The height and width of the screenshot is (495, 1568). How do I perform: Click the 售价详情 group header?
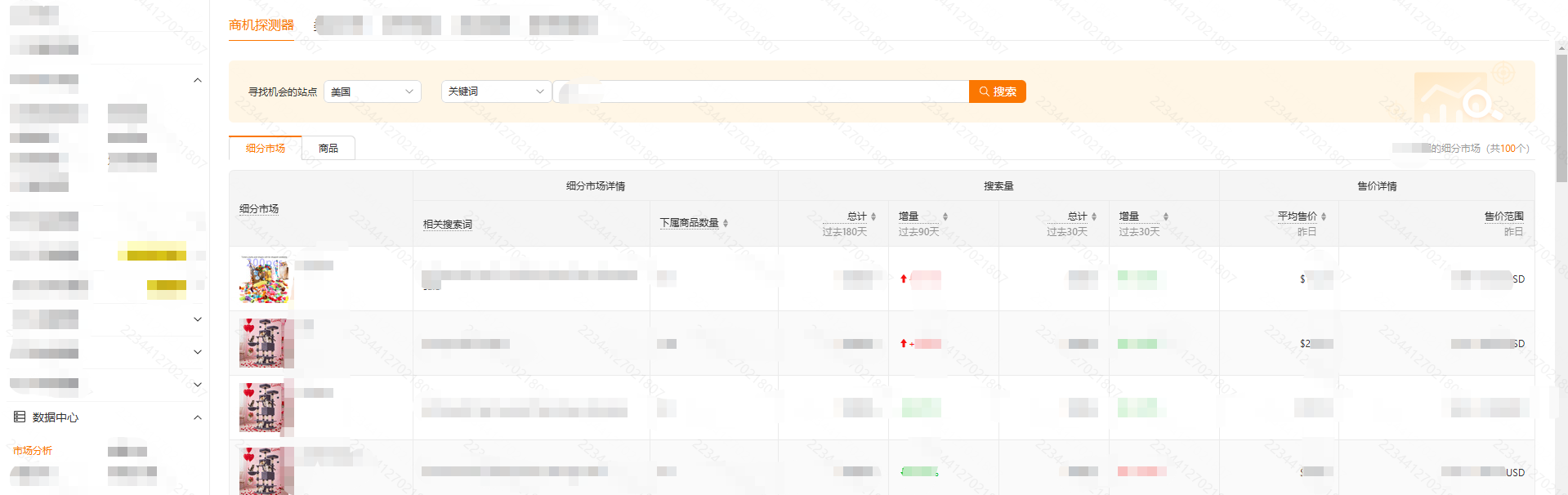1377,186
